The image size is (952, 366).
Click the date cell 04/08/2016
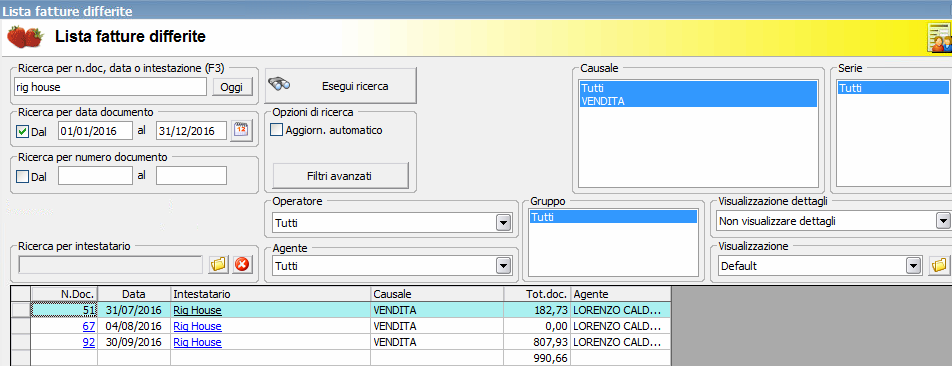tap(134, 326)
